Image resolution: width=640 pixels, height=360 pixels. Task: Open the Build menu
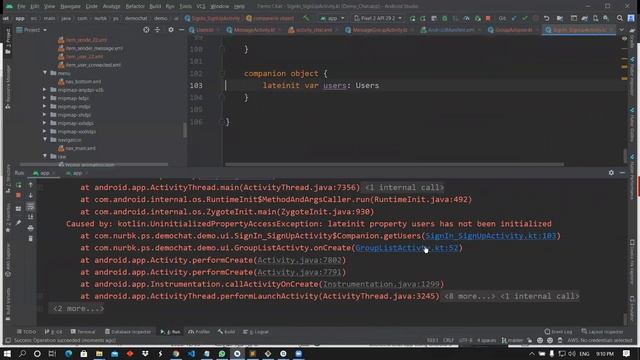coord(155,6)
